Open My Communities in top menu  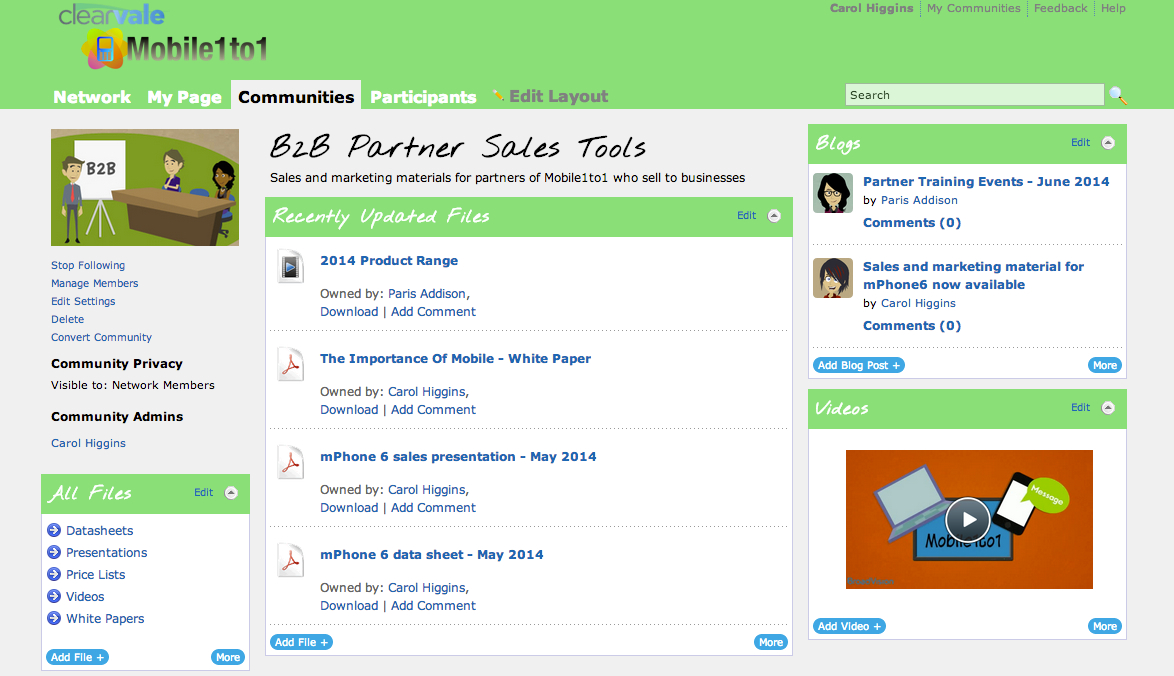[973, 8]
